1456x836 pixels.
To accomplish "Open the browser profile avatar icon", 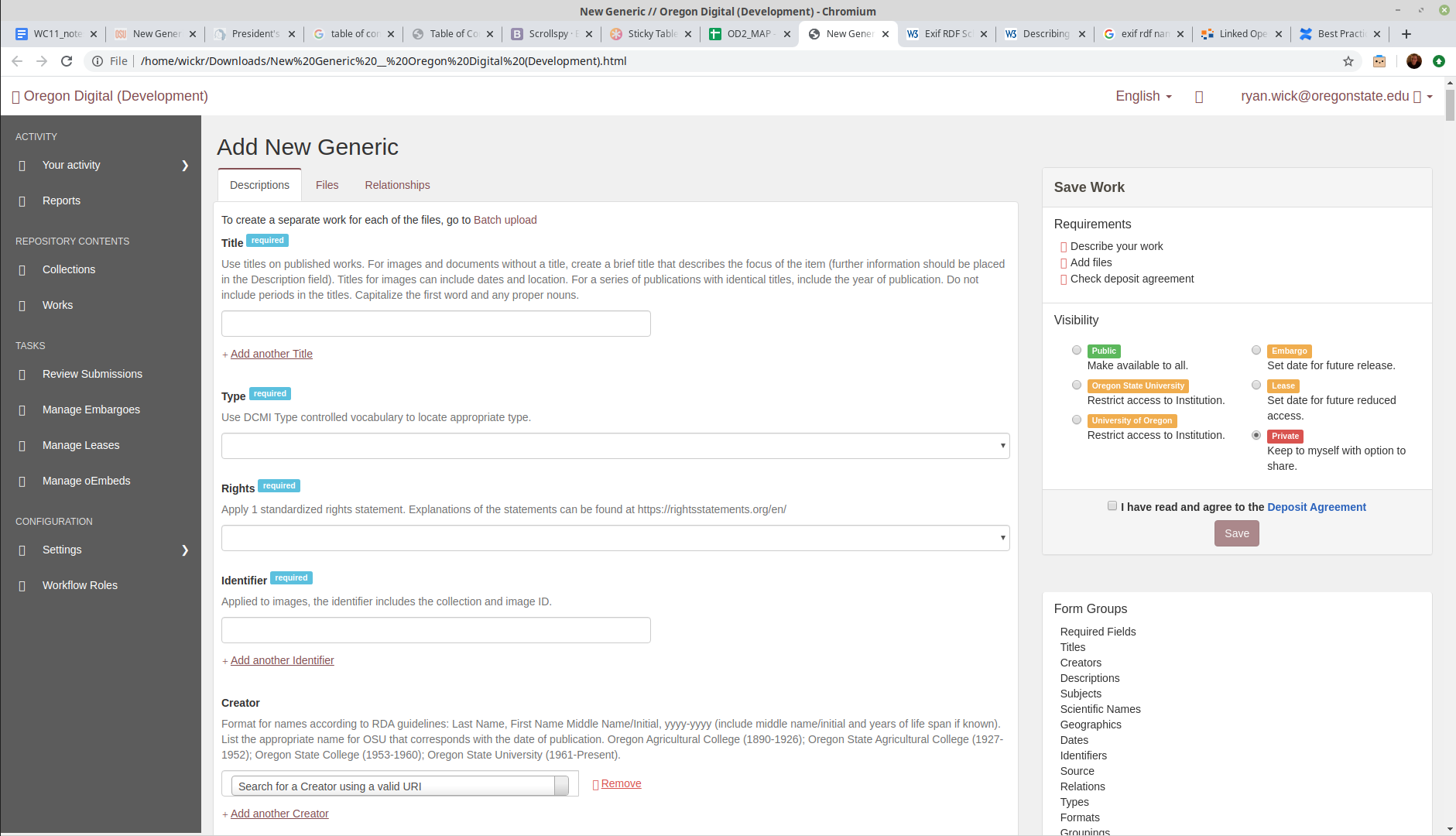I will point(1414,61).
